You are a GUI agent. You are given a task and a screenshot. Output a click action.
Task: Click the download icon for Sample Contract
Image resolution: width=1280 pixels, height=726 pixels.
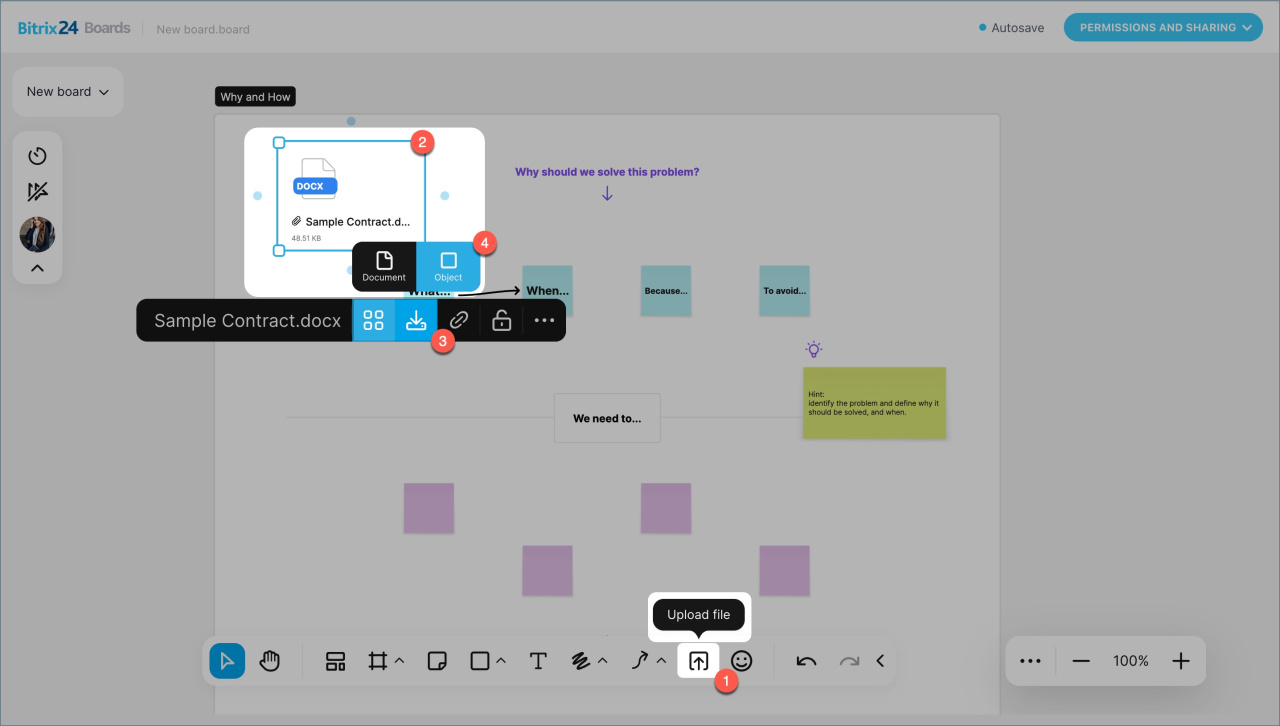coord(416,320)
